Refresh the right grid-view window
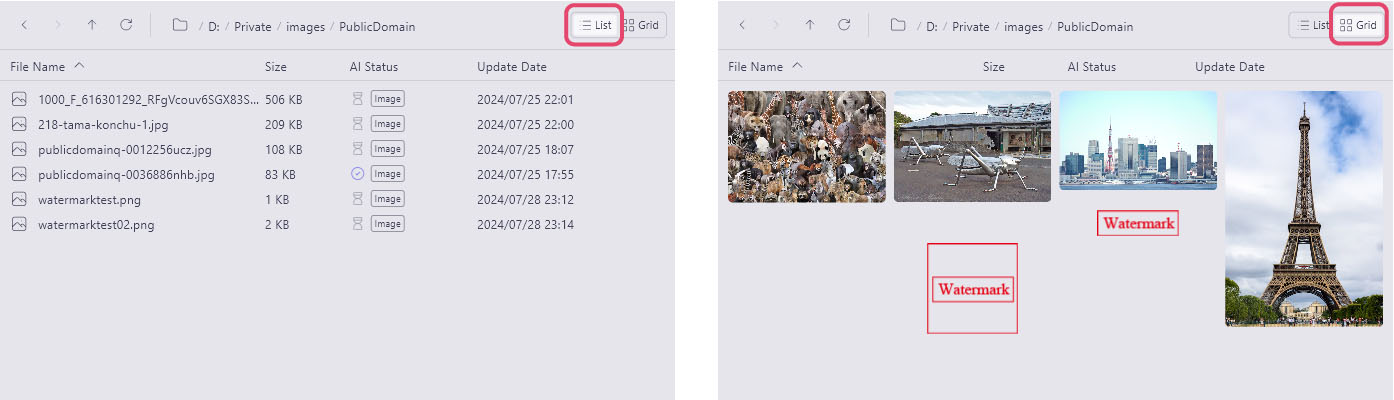 (844, 25)
